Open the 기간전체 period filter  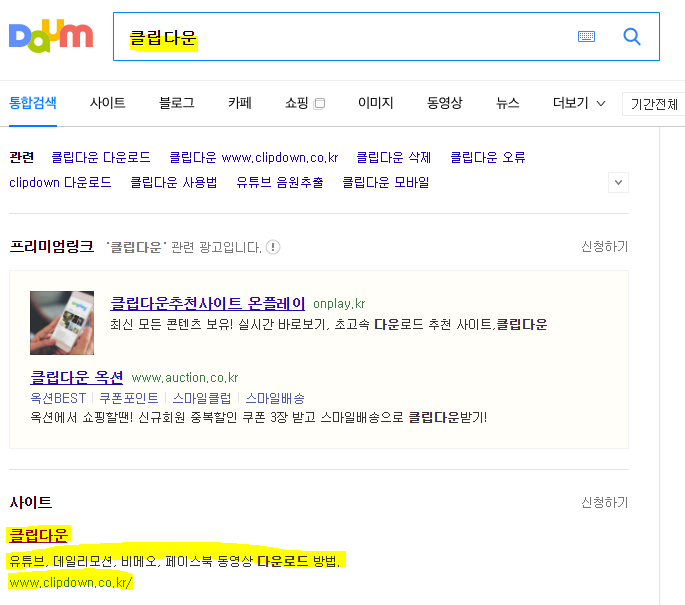point(654,104)
